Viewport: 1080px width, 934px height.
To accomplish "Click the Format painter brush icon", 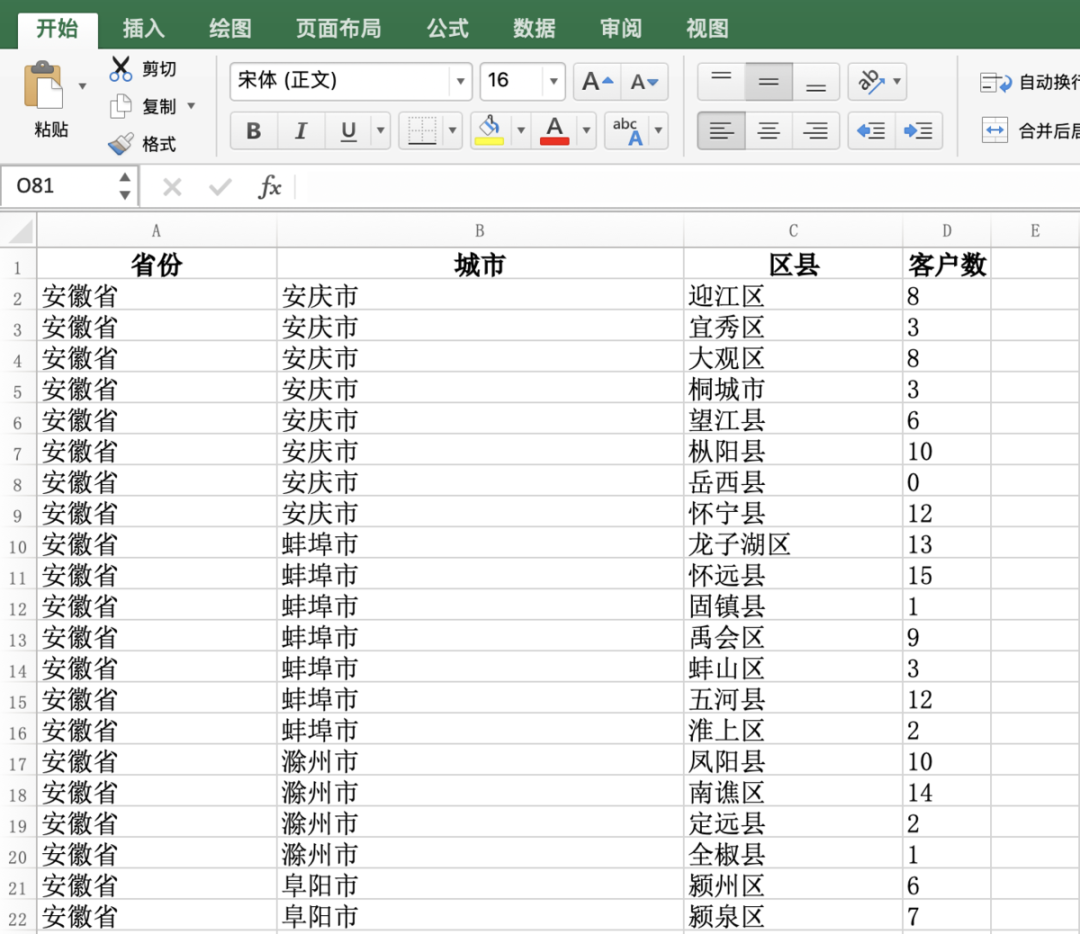I will (121, 143).
